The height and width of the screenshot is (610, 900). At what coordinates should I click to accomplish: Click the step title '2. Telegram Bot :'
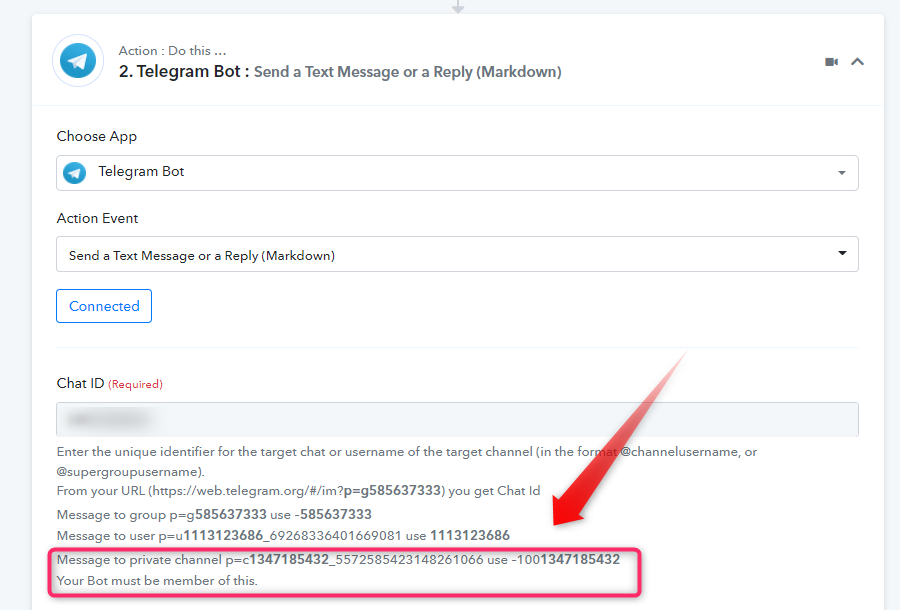point(184,71)
